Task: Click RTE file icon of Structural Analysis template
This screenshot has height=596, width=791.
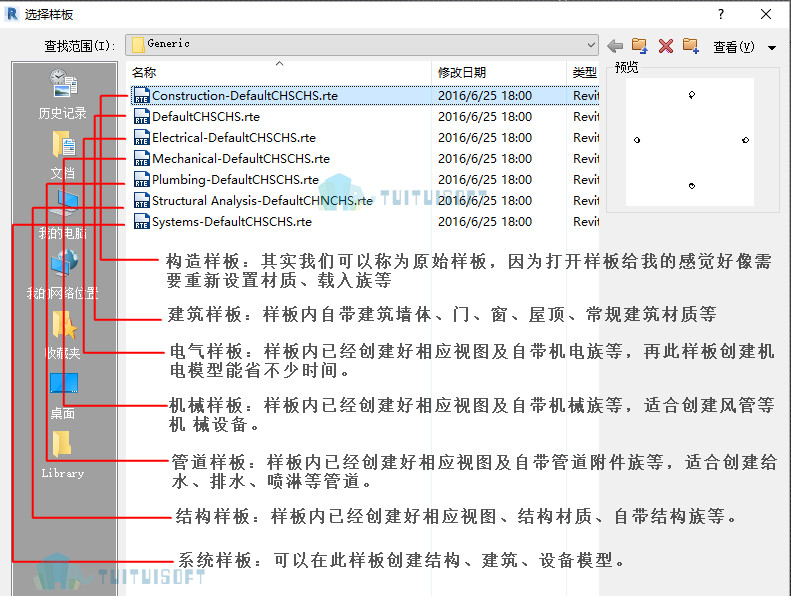Action: [142, 201]
